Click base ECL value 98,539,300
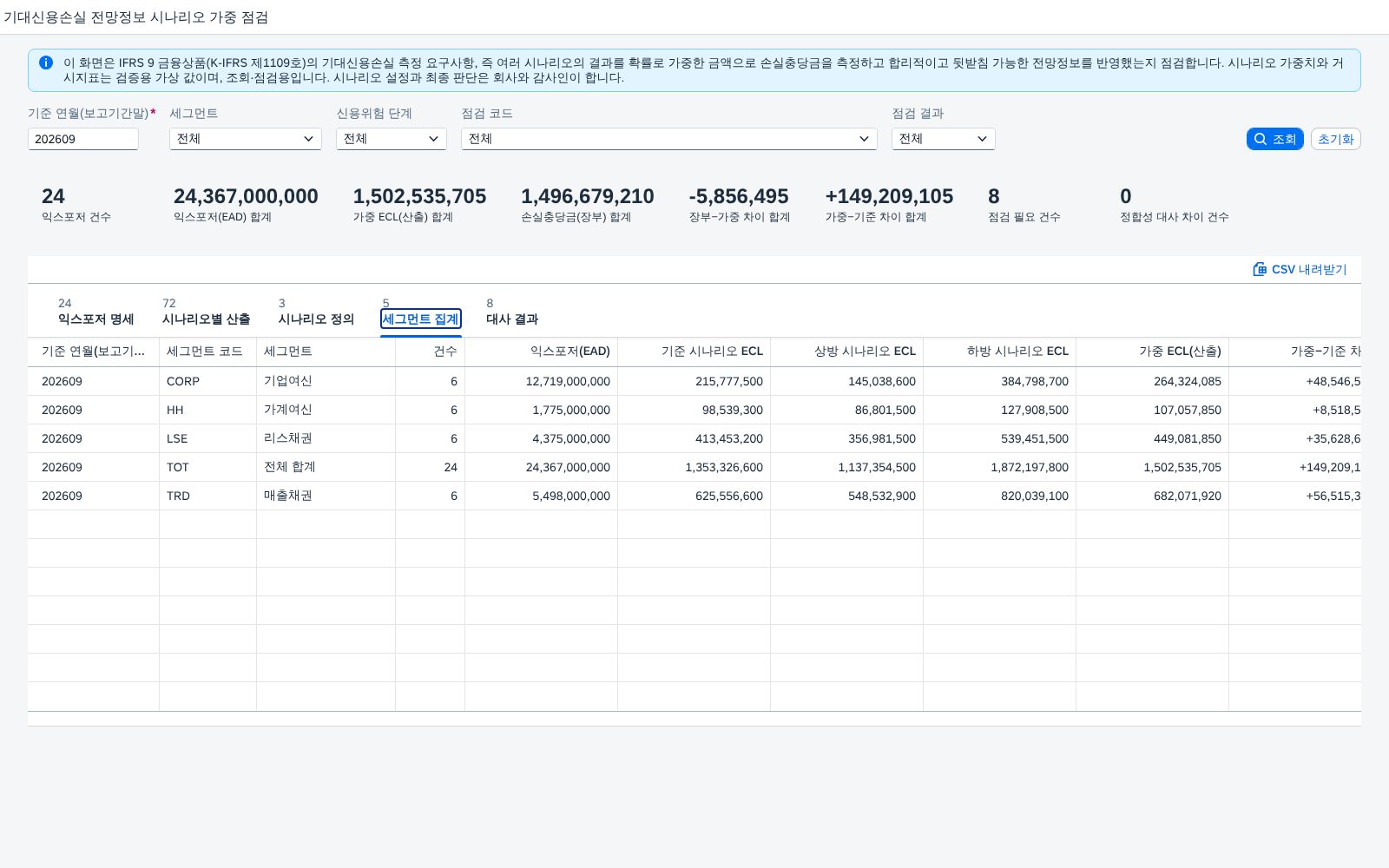 733,410
